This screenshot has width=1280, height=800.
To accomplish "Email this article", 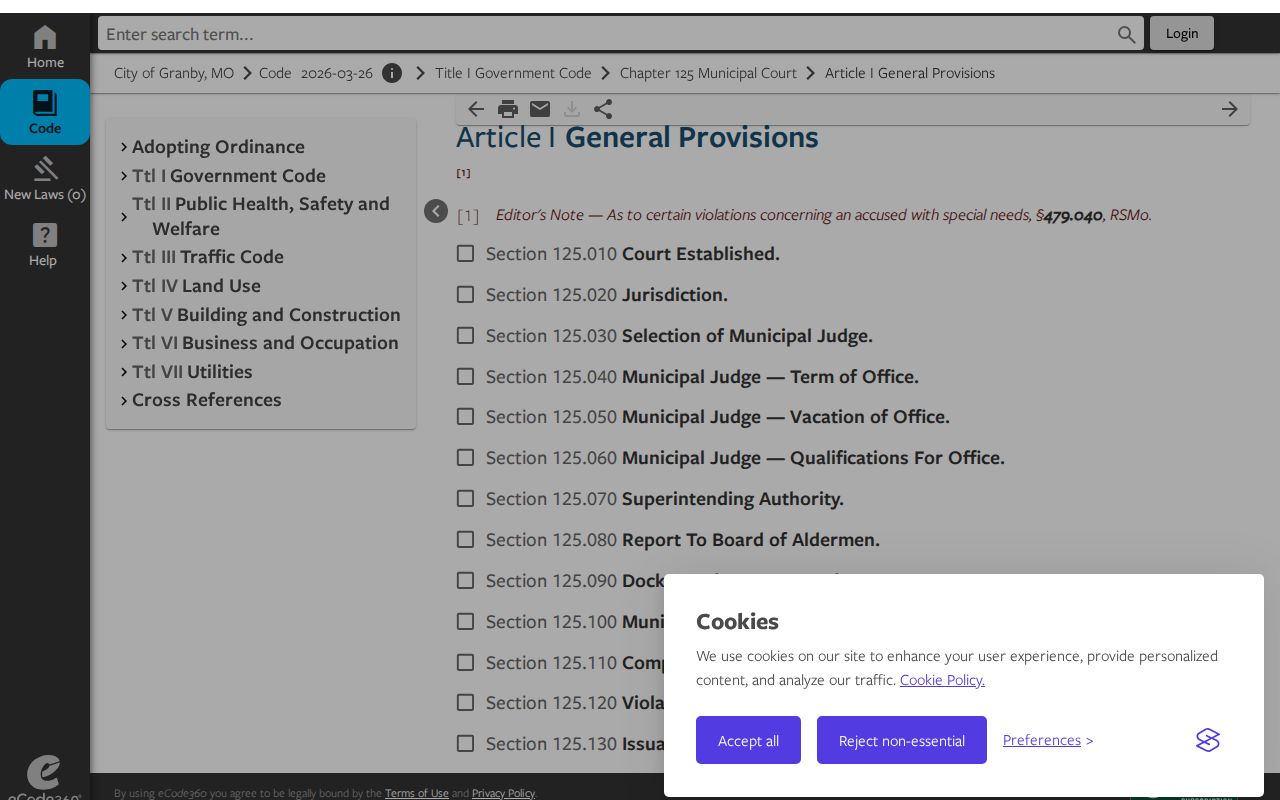I will [540, 109].
